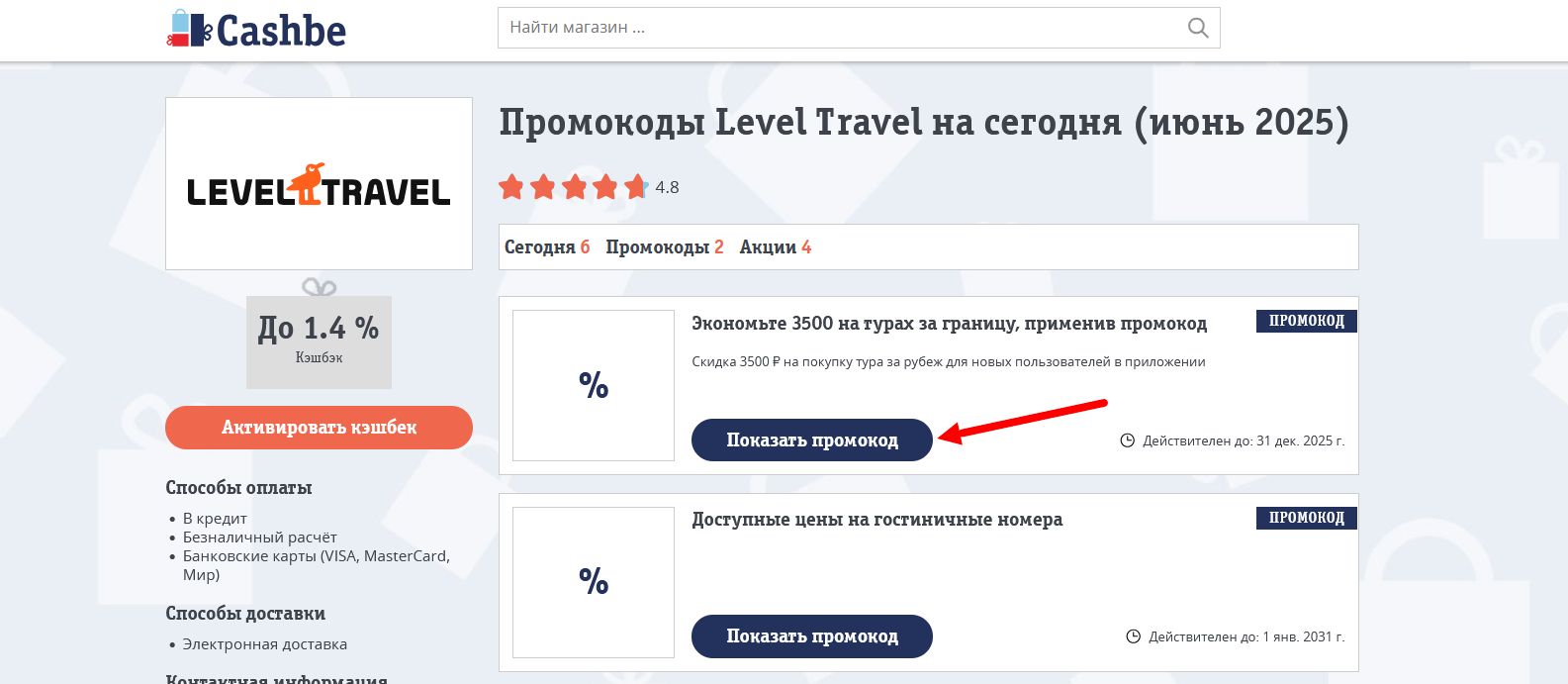Click the ПРОМОКОД badge on hotel offer
This screenshot has height=684, width=1568.
[1306, 518]
